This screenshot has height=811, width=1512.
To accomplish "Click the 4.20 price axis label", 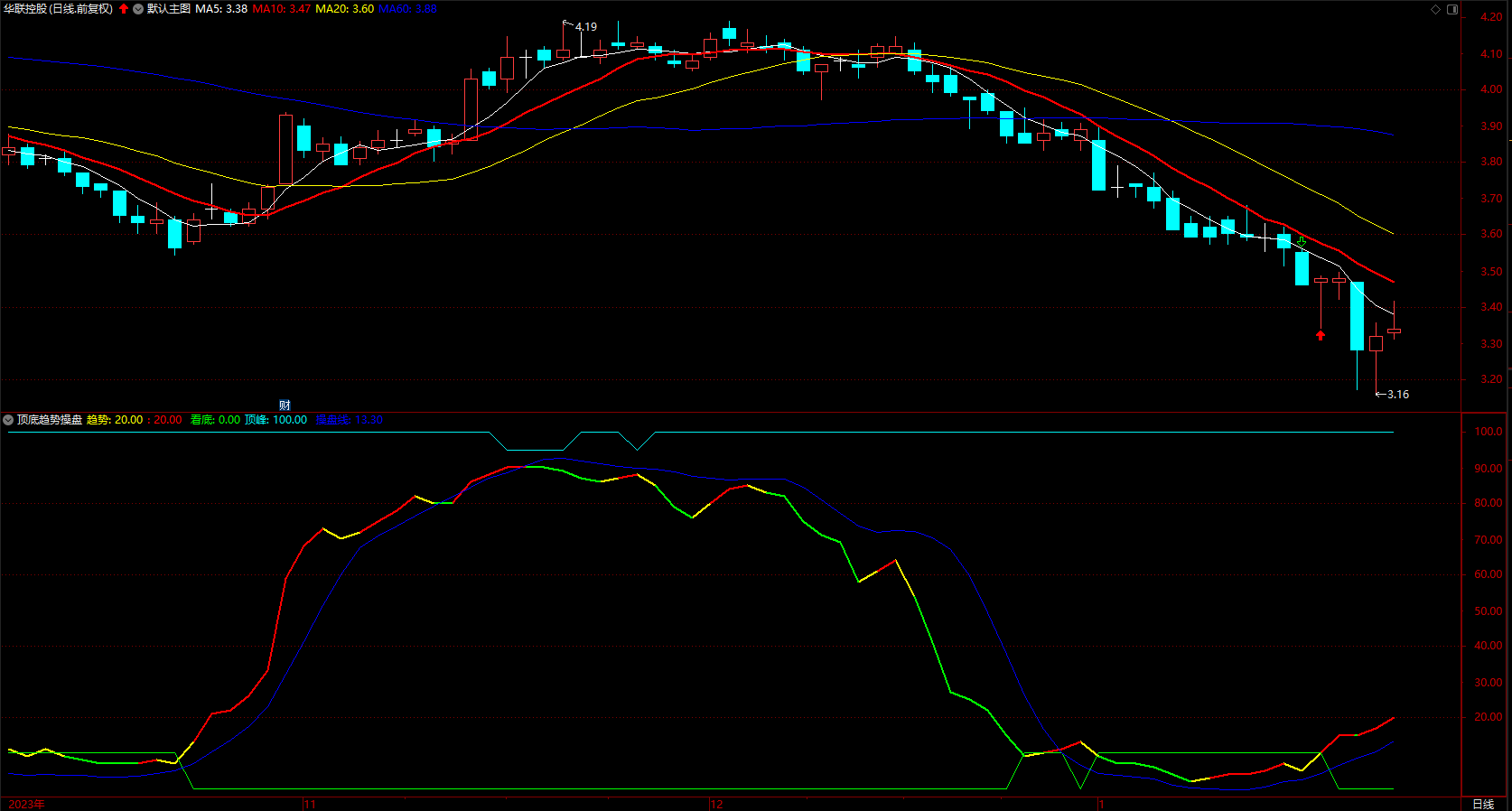I will pos(1491,17).
